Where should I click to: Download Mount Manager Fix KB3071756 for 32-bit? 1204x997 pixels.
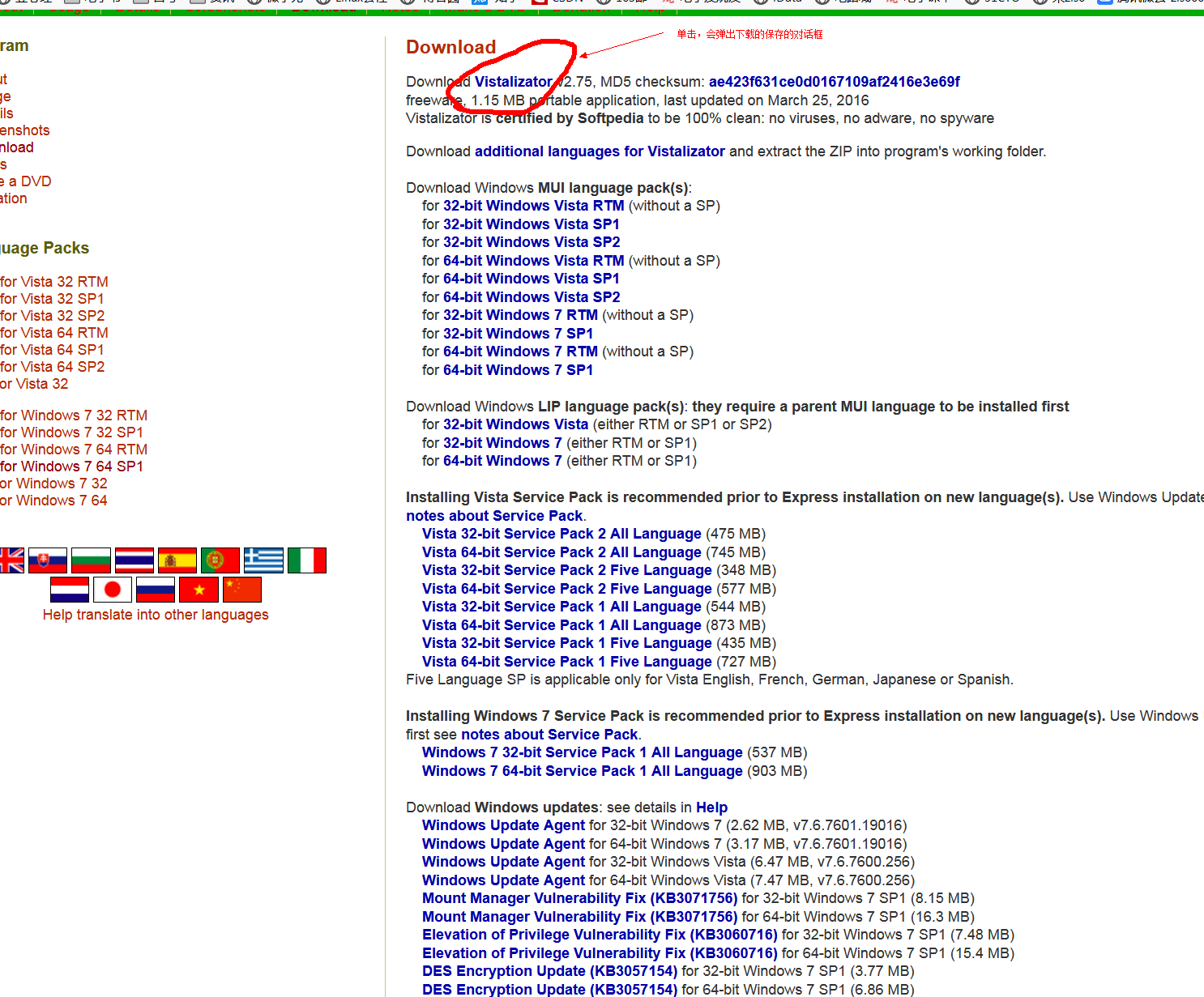(580, 898)
